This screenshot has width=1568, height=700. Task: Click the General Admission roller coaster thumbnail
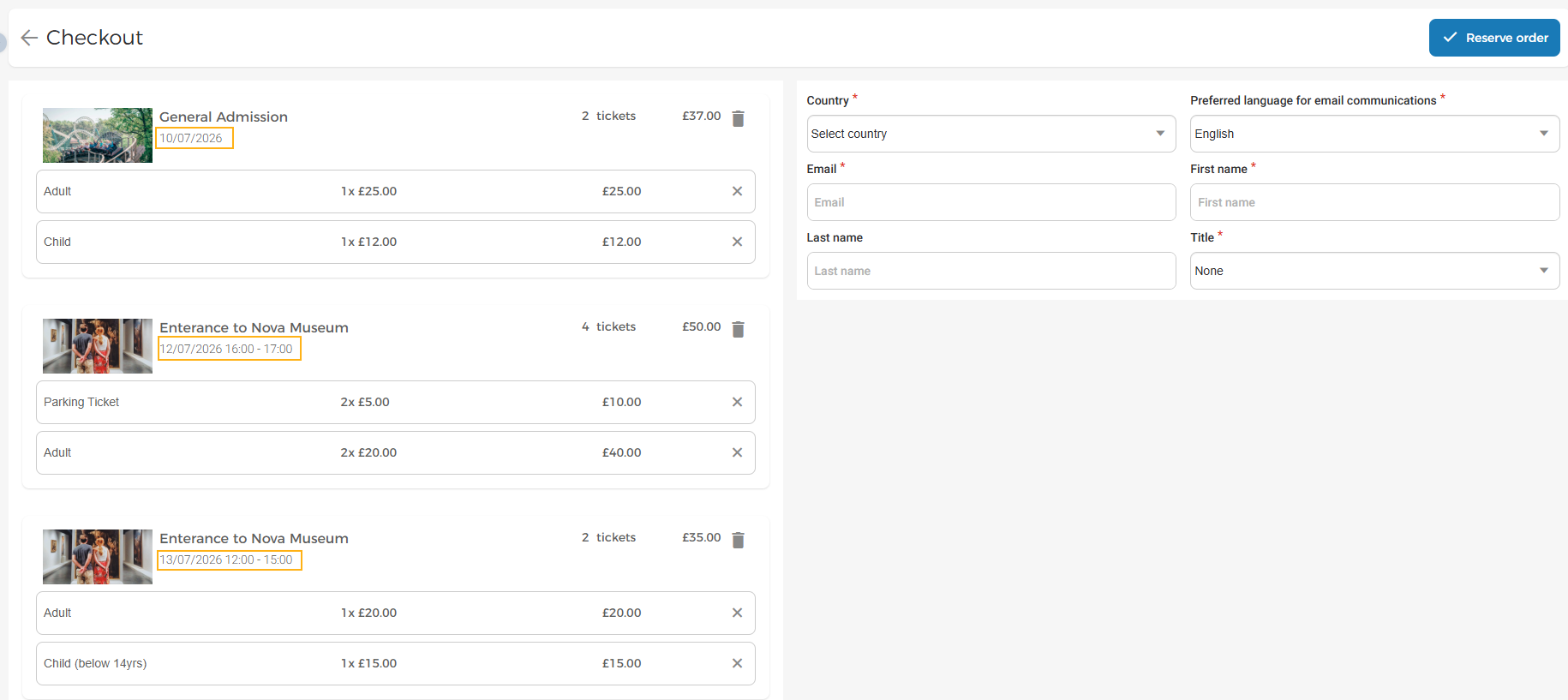click(x=98, y=135)
